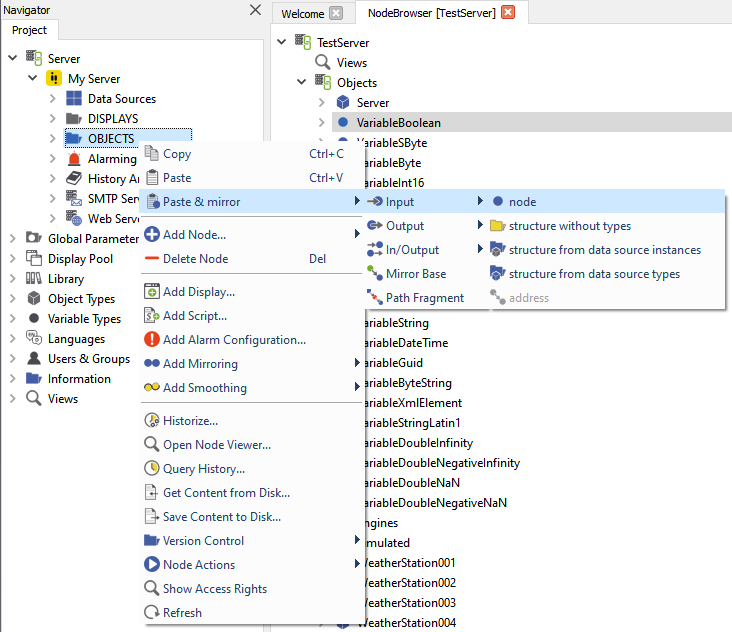Click the Add Mirroring blue dots icon
732x632 pixels.
[x=152, y=363]
